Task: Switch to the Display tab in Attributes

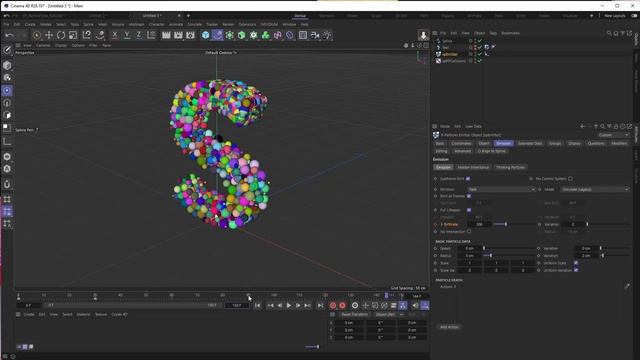Action: pyautogui.click(x=574, y=143)
